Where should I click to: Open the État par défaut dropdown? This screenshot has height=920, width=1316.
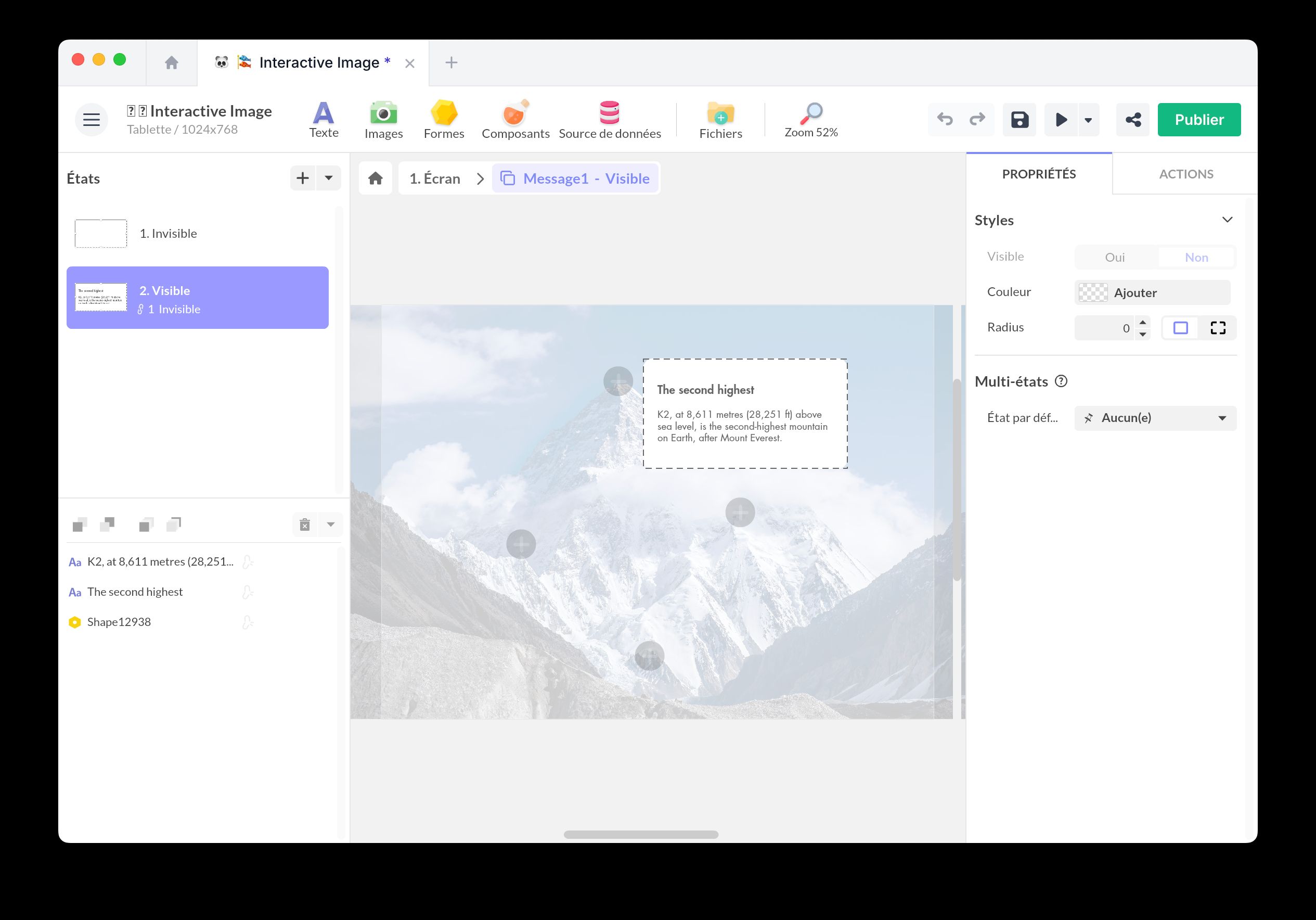click(1155, 418)
